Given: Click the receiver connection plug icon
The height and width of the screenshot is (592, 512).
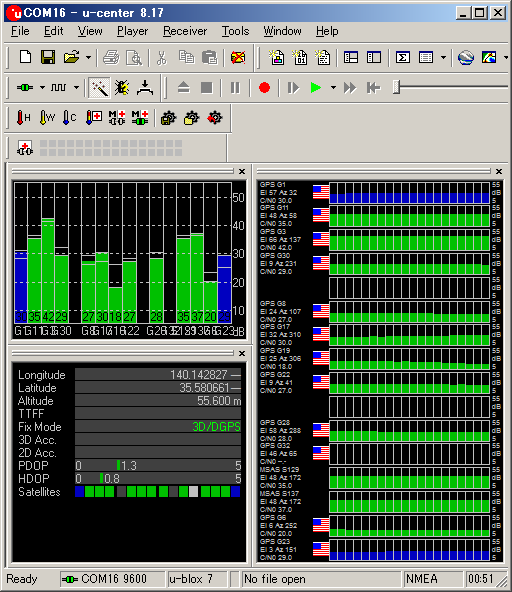Looking at the screenshot, I should [x=25, y=88].
